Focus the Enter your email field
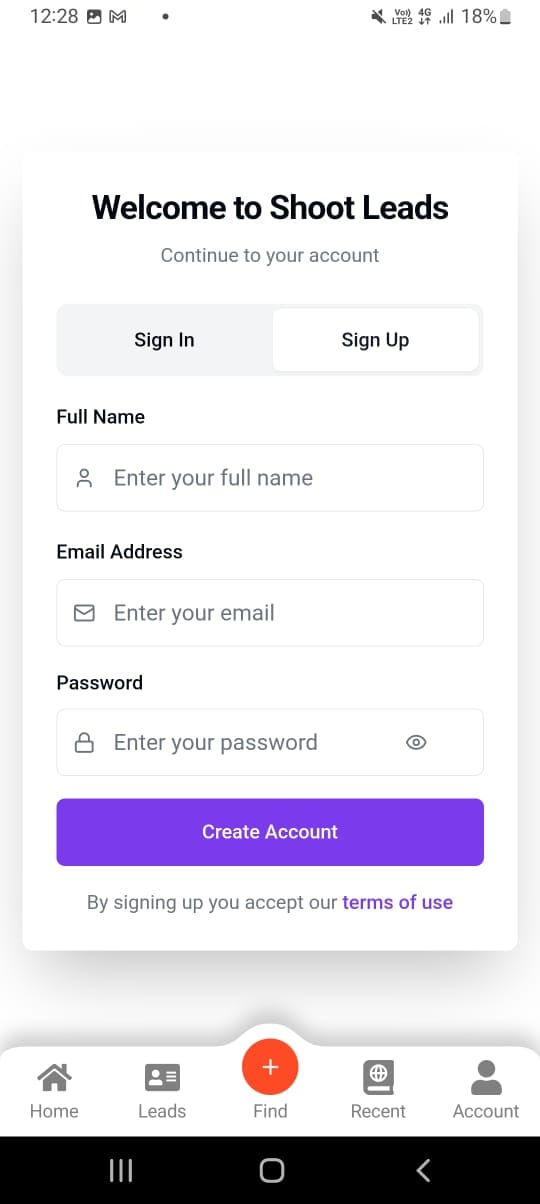 point(270,613)
